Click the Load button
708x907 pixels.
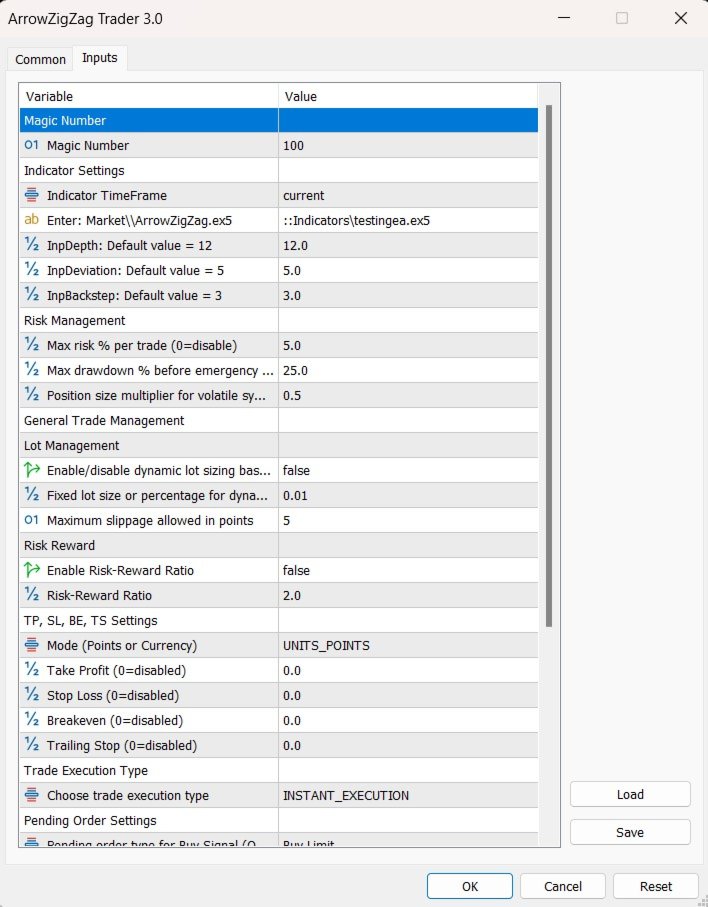(630, 794)
